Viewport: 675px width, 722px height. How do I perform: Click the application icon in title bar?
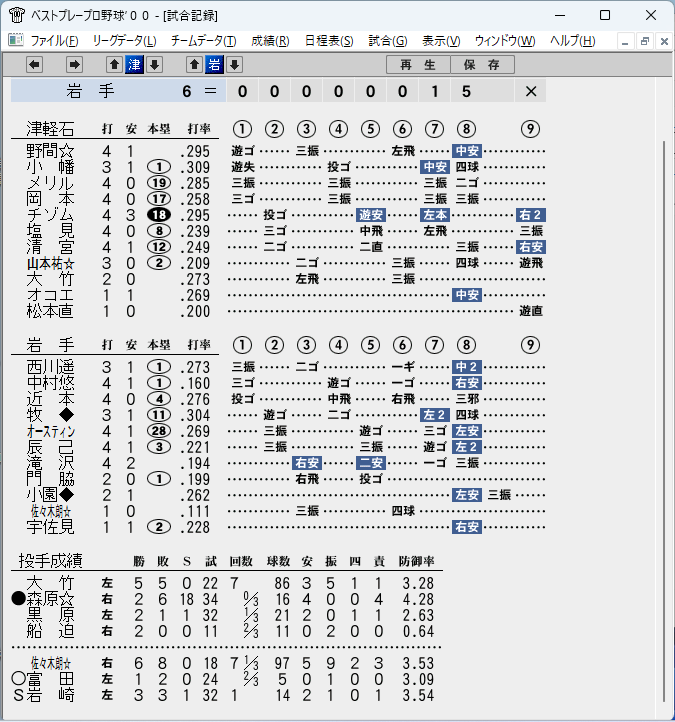tap(17, 15)
